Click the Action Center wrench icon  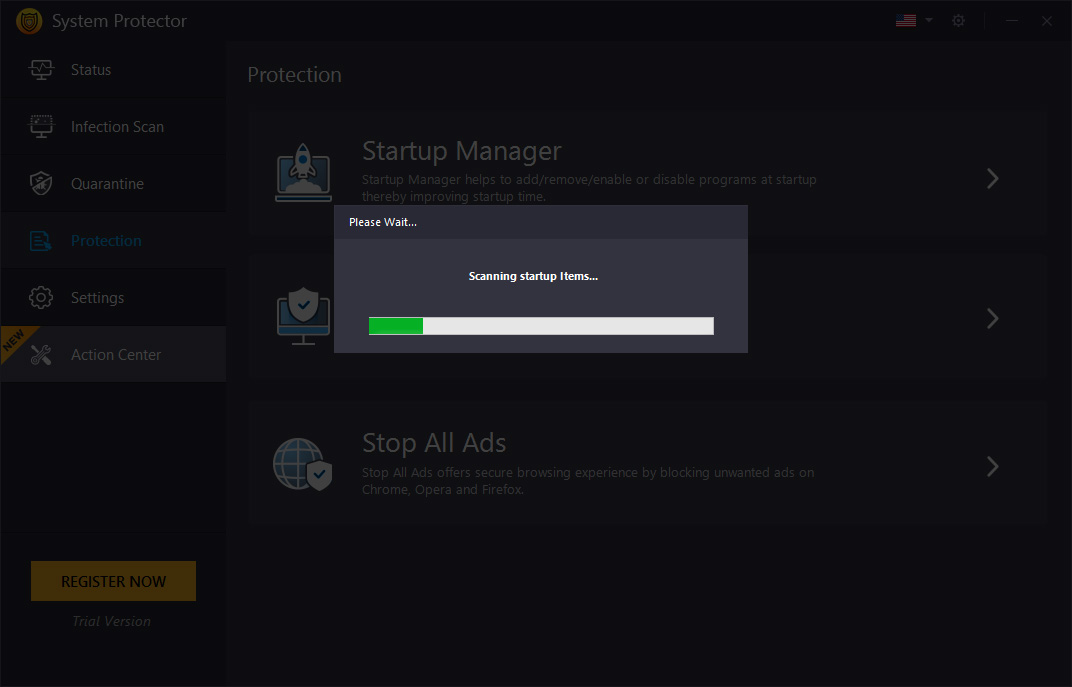pyautogui.click(x=41, y=354)
